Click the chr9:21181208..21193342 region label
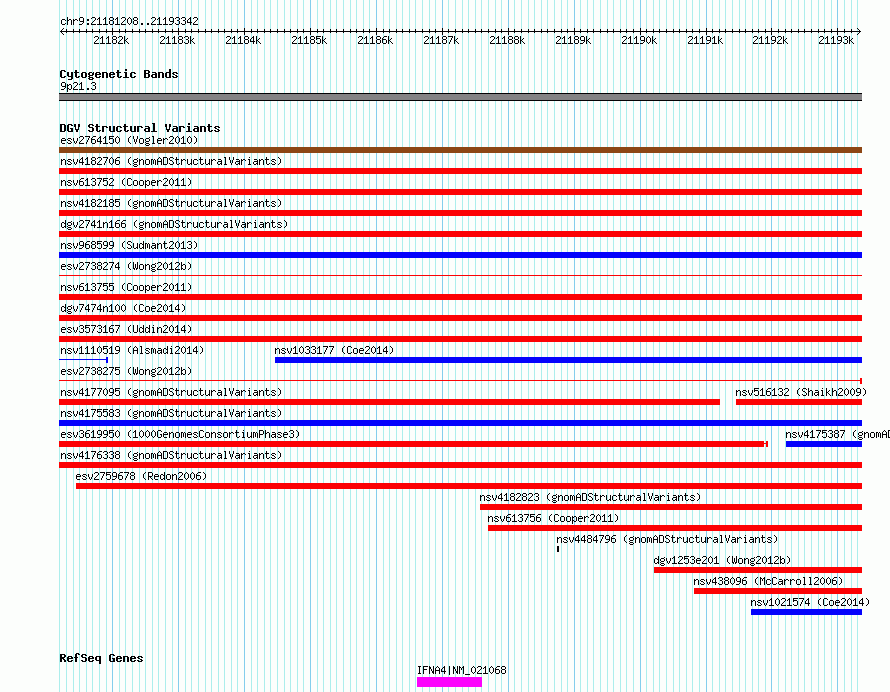This screenshot has width=890, height=692. (x=129, y=21)
